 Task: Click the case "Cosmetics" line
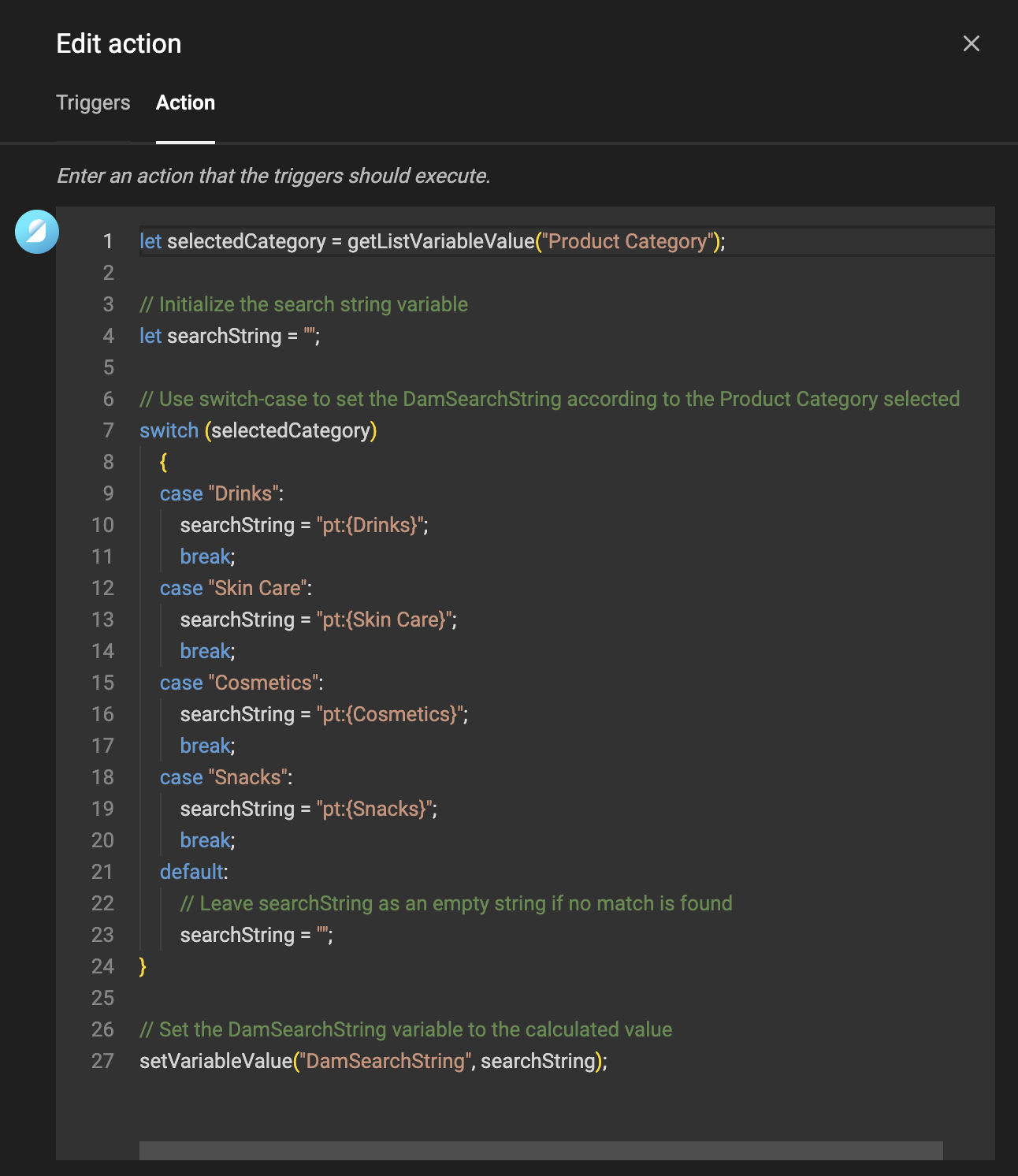click(241, 683)
